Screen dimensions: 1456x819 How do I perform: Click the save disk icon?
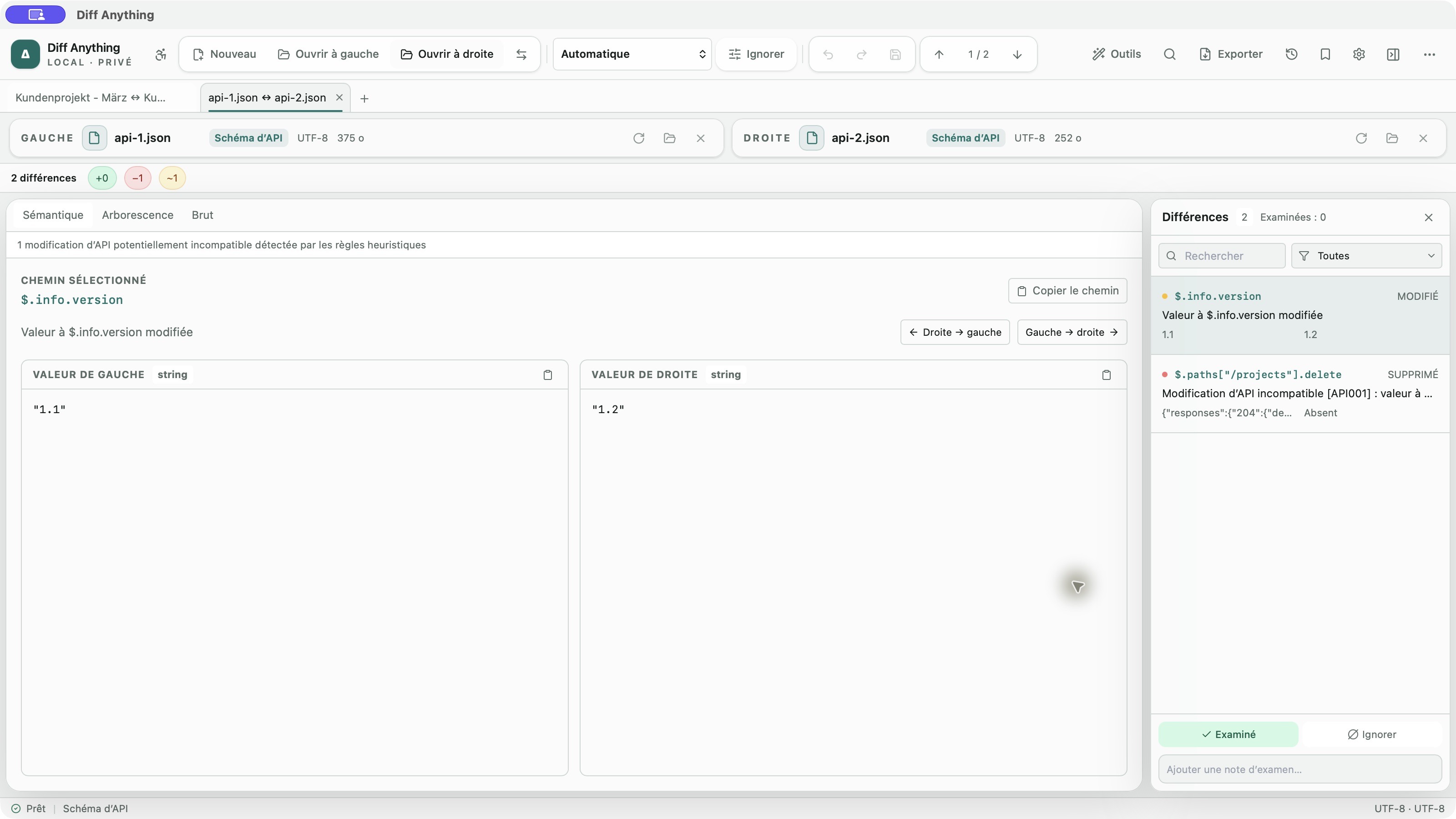pyautogui.click(x=895, y=54)
